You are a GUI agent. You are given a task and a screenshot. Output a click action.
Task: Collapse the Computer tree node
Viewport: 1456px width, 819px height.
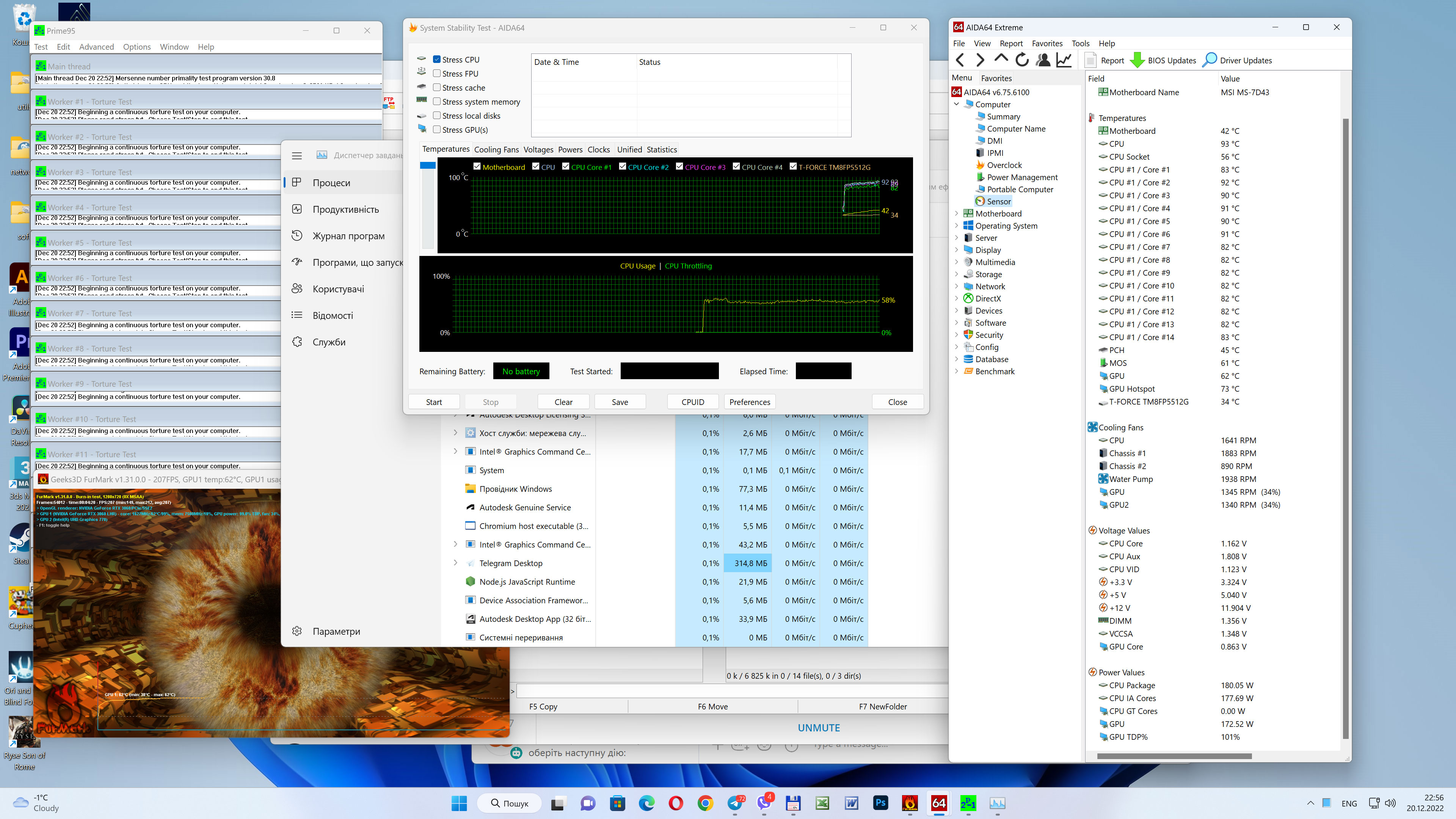pos(956,105)
